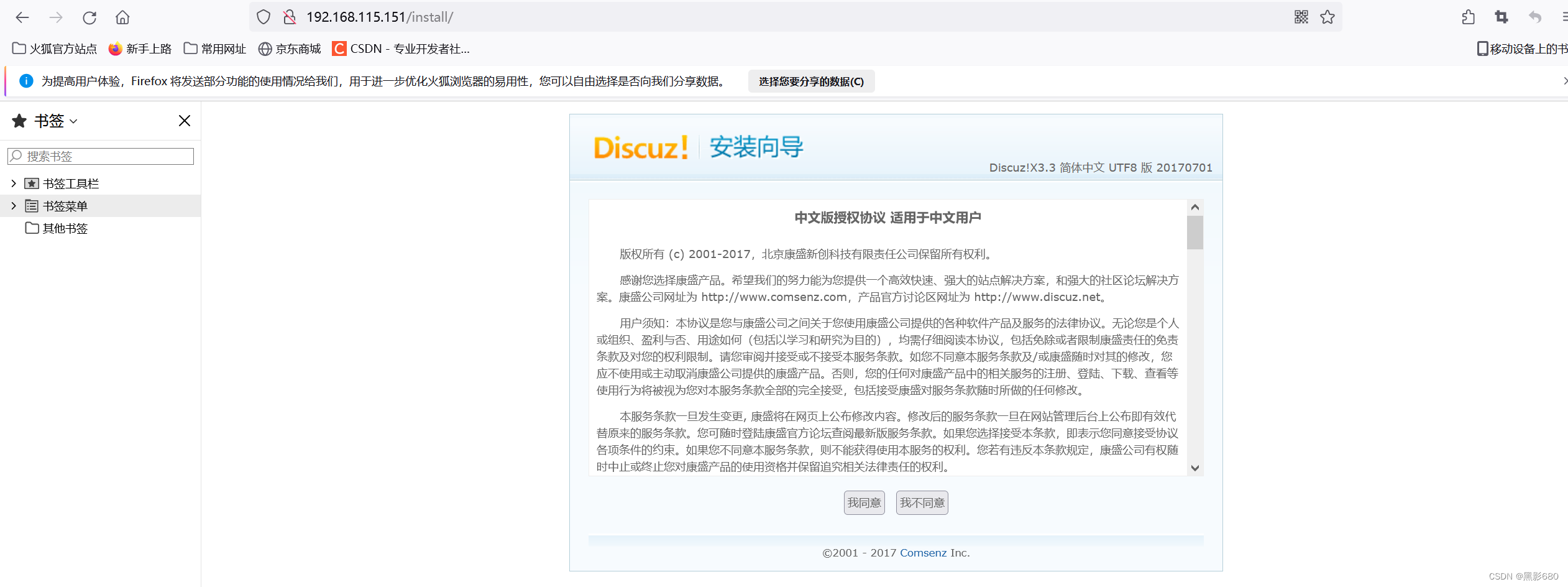Click the insecure connection lock icon
The width and height of the screenshot is (1568, 587).
(290, 17)
